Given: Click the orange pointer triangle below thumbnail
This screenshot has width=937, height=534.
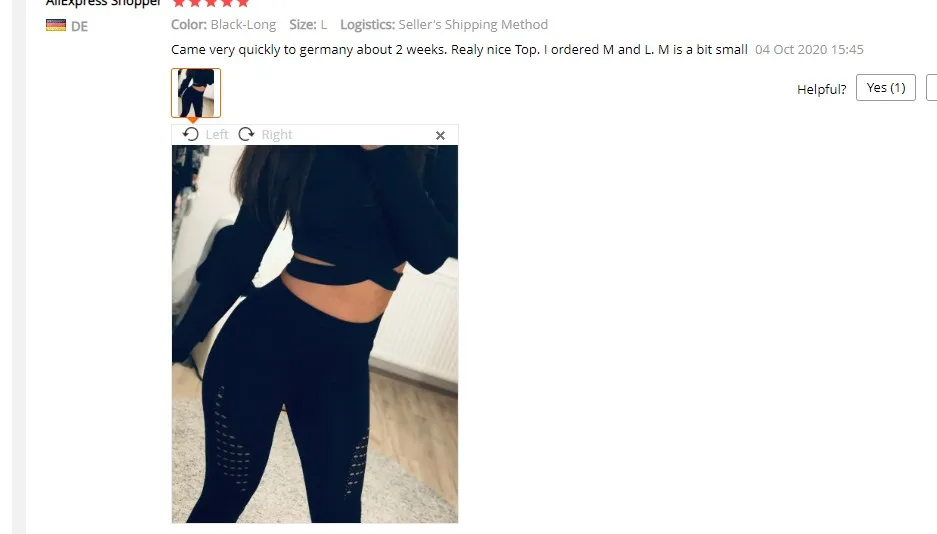Looking at the screenshot, I should [x=192, y=120].
